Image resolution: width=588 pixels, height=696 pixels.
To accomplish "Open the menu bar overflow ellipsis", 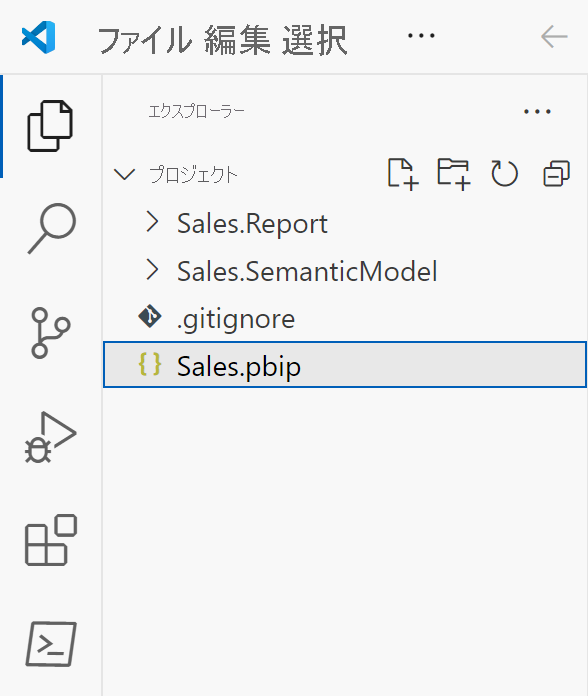I will pyautogui.click(x=421, y=36).
